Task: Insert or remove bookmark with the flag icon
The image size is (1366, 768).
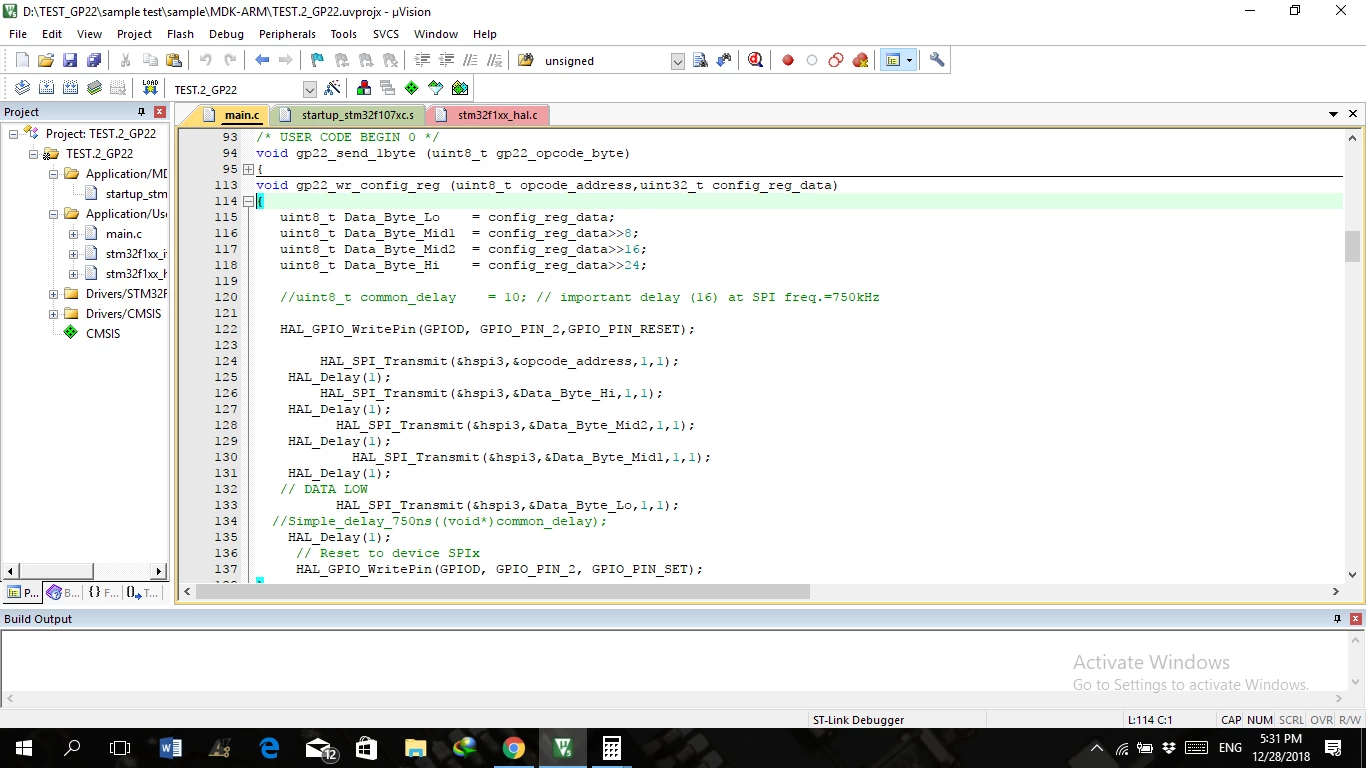Action: [x=317, y=60]
